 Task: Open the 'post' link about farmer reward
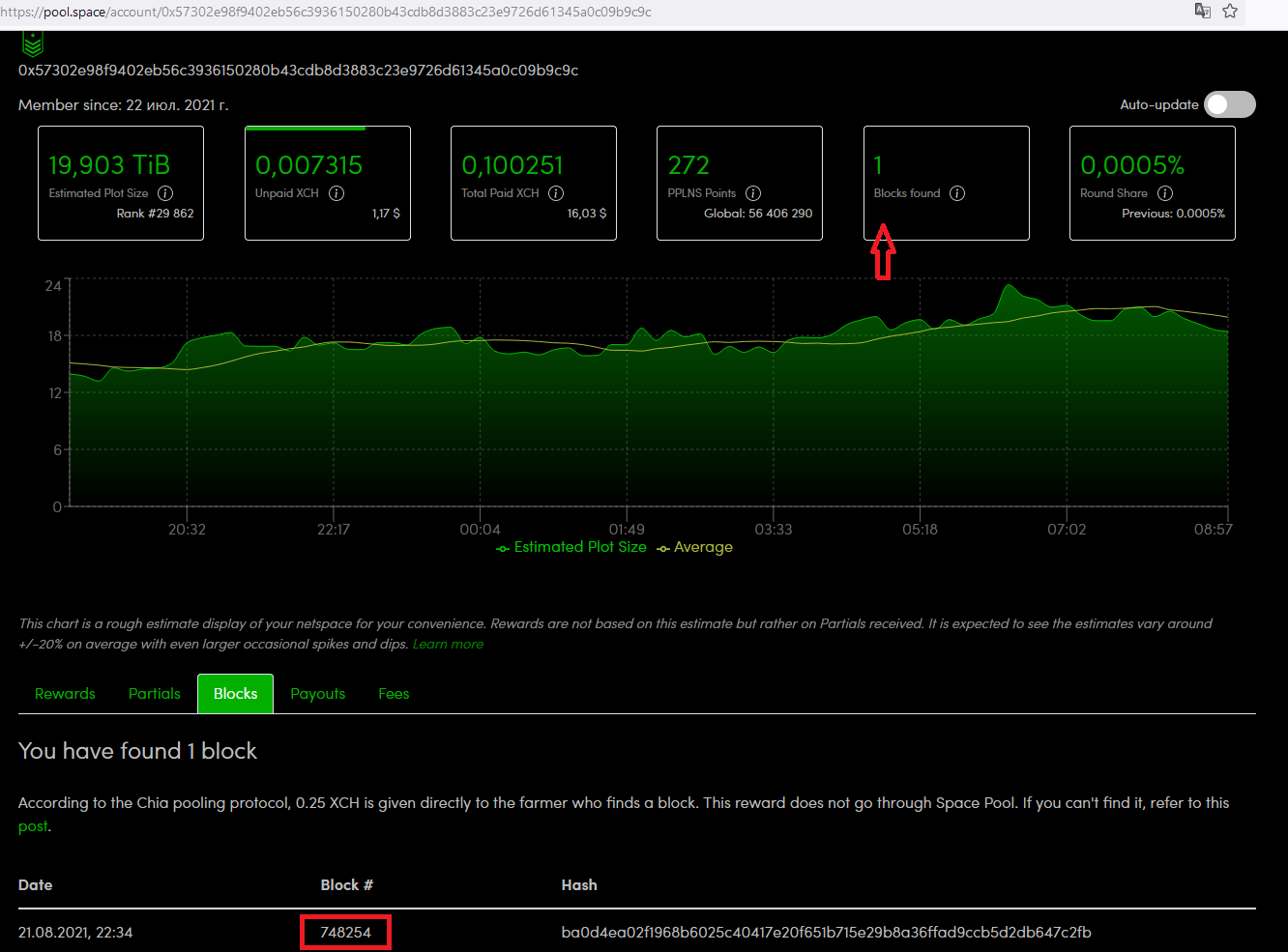pos(33,826)
